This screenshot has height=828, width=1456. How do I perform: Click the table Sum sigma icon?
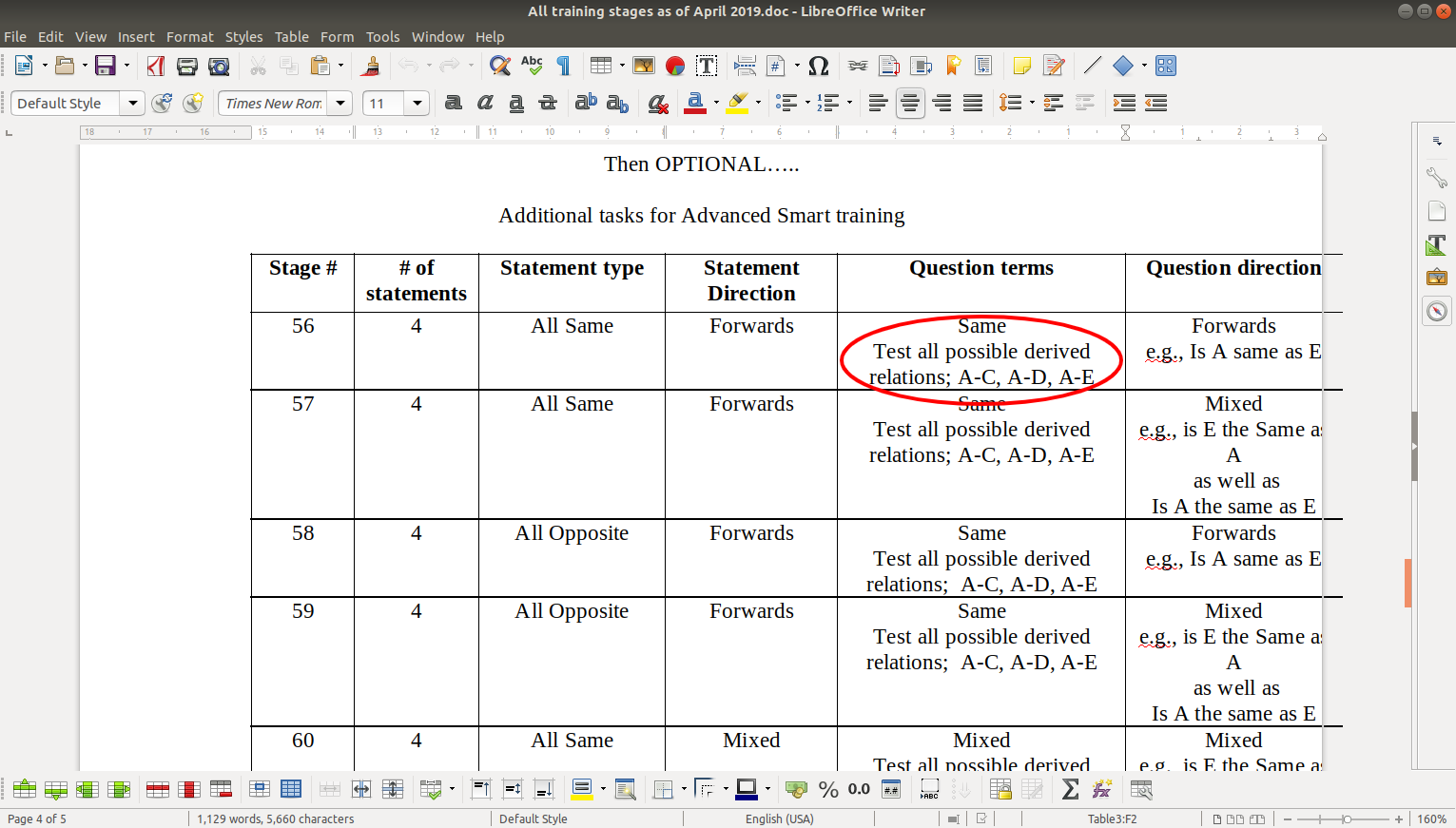(x=1070, y=789)
